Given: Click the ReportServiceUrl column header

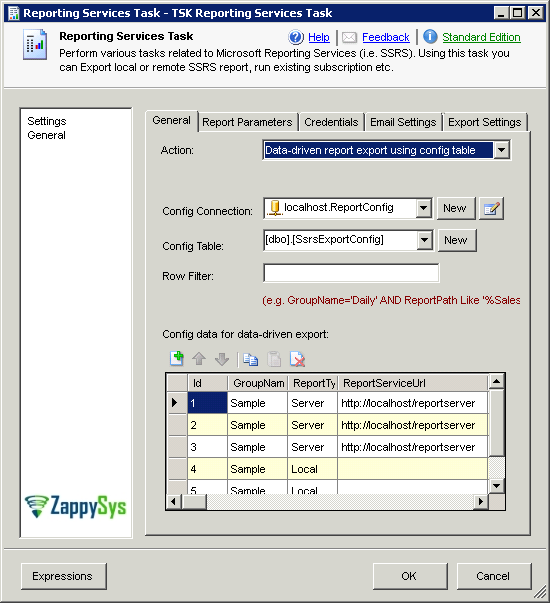Looking at the screenshot, I should 413,383.
